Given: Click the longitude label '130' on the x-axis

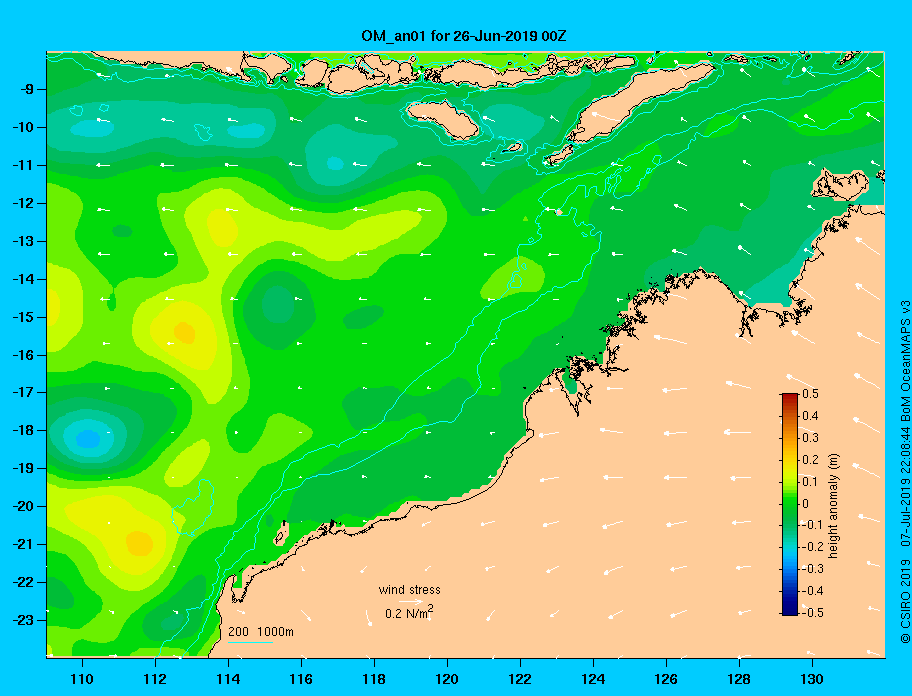Looking at the screenshot, I should coord(812,679).
